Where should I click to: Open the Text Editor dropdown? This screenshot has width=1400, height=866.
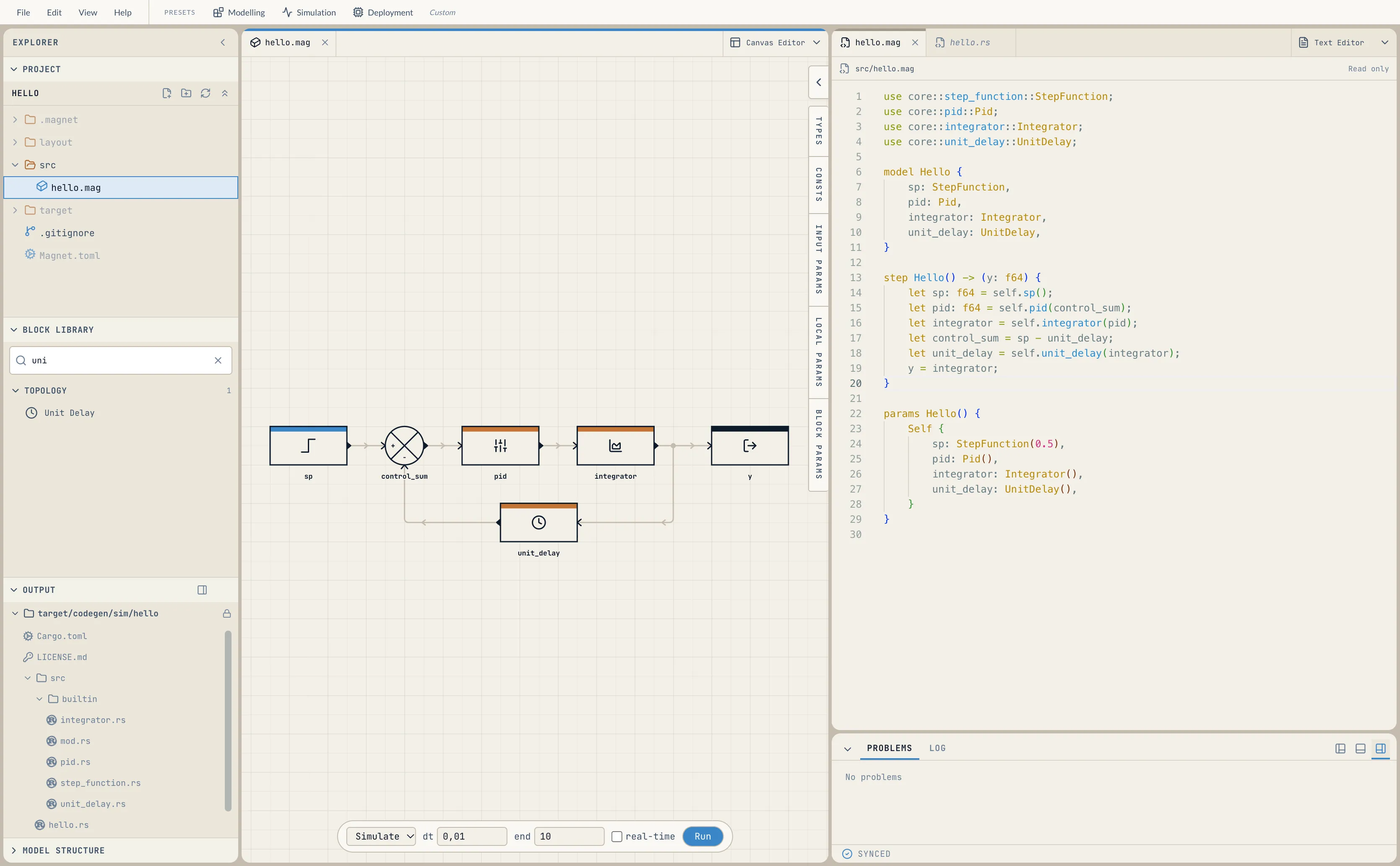coord(1343,42)
